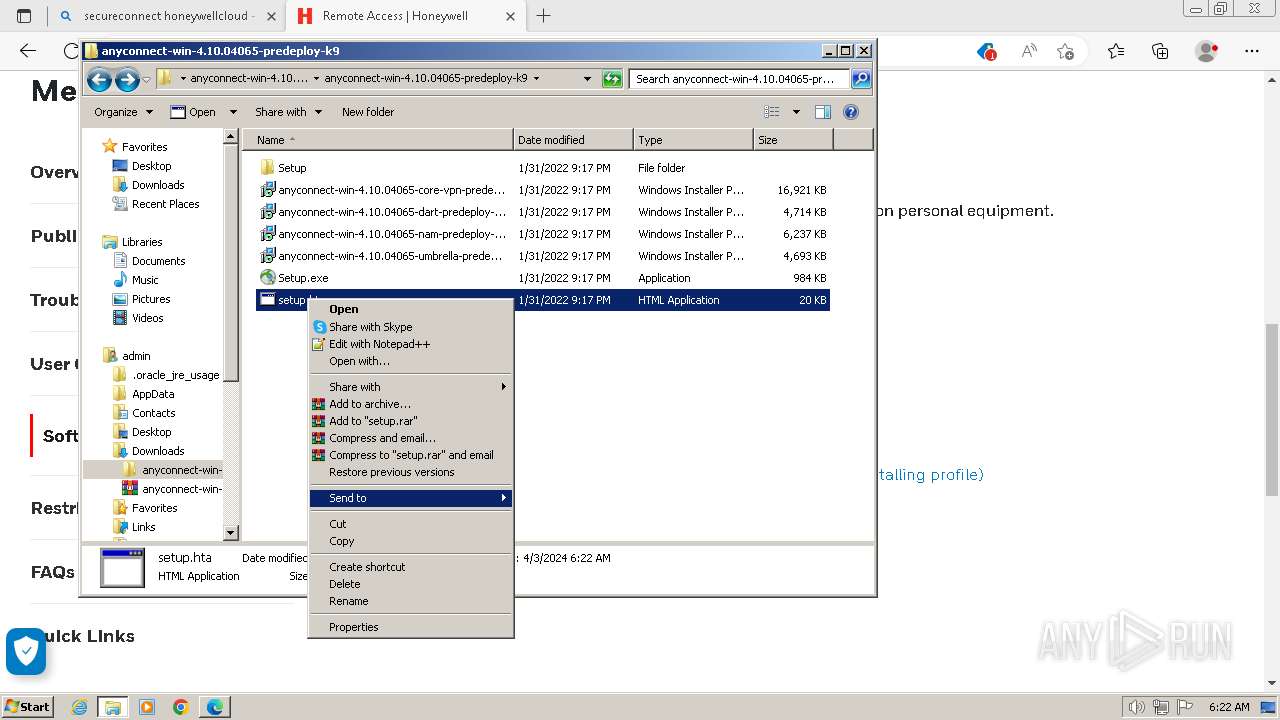The width and height of the screenshot is (1280, 720).
Task: Open the Setup folder in the file list
Action: click(283, 168)
